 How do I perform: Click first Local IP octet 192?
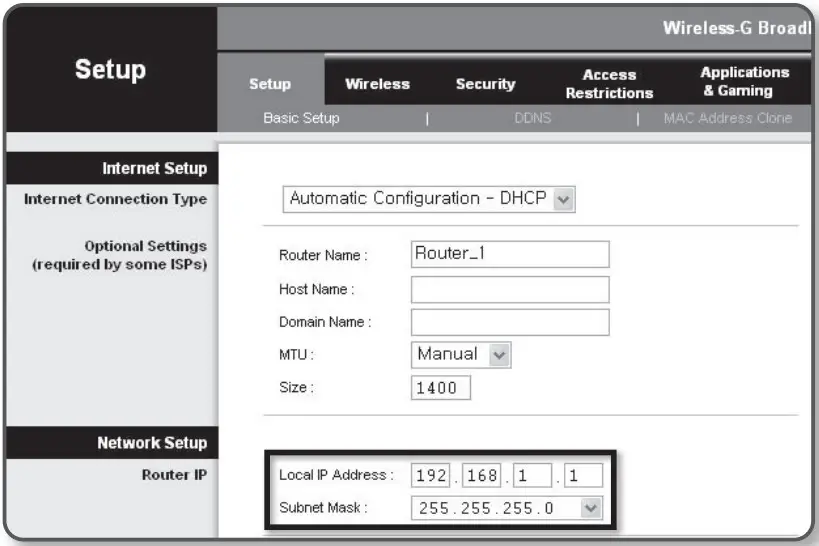pyautogui.click(x=430, y=475)
